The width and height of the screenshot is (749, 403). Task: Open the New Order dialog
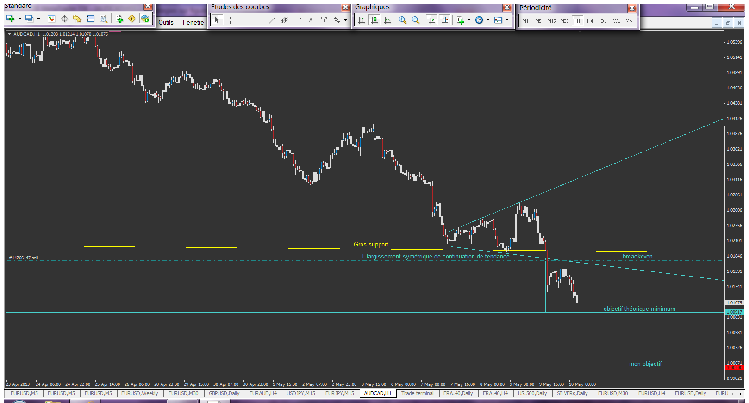tap(119, 19)
